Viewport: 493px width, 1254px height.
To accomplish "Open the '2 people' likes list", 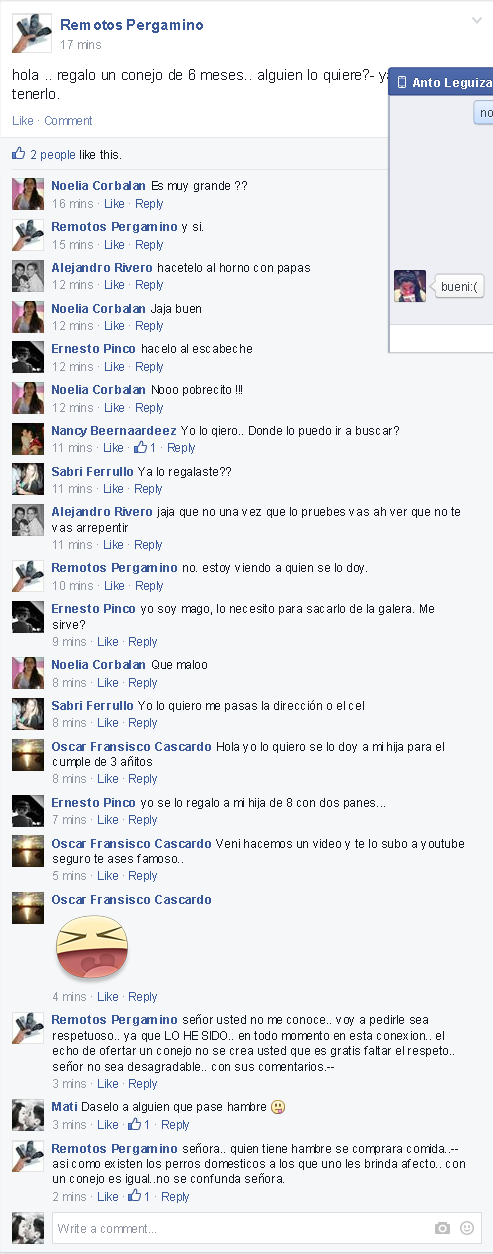I will pos(53,155).
